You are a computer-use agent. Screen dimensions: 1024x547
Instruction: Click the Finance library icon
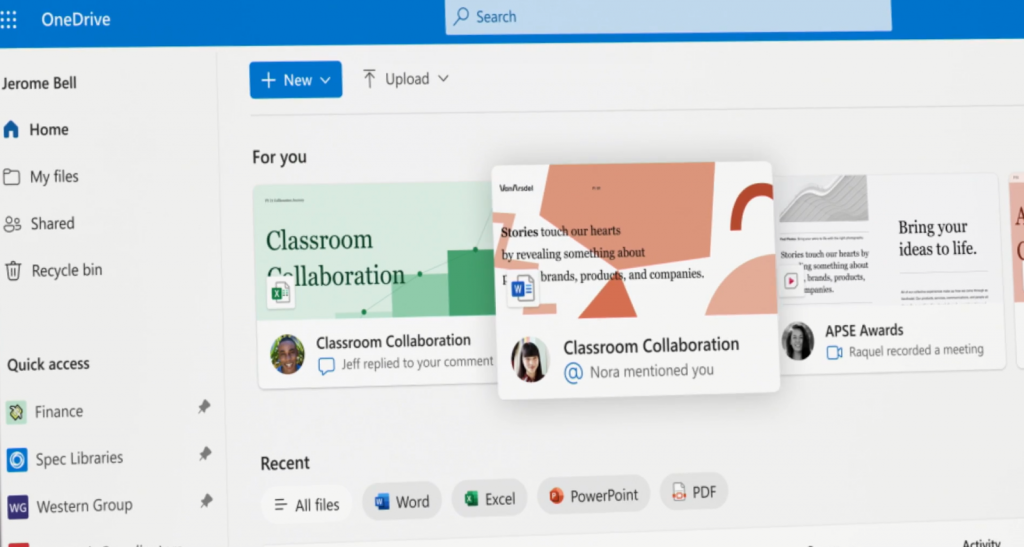pos(16,412)
